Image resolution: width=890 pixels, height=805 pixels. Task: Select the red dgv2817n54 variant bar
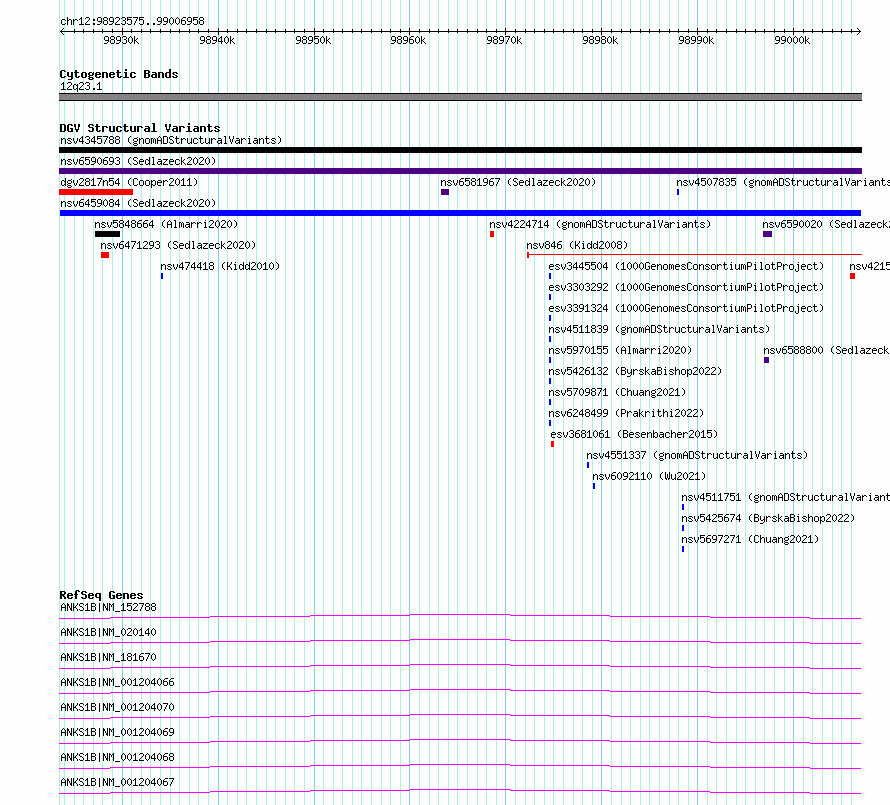96,192
